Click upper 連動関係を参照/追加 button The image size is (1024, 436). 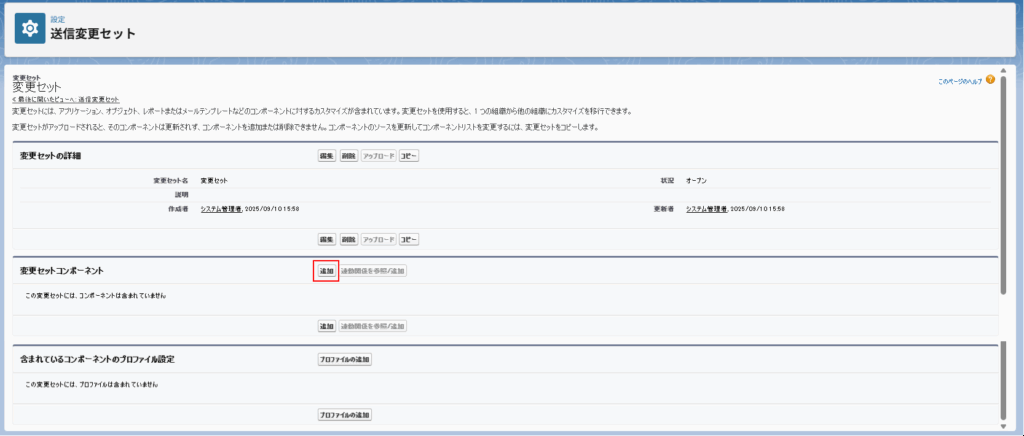pyautogui.click(x=373, y=271)
